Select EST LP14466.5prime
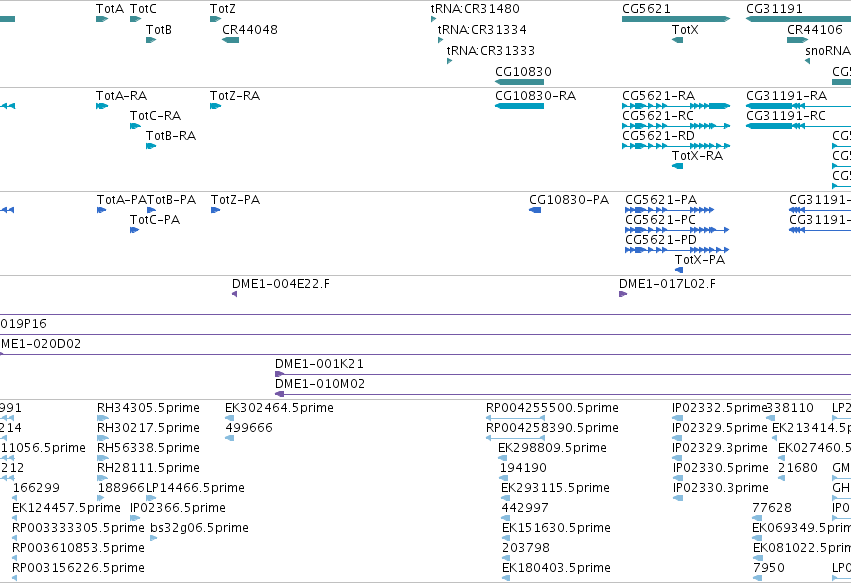The width and height of the screenshot is (851, 583). tap(151, 498)
